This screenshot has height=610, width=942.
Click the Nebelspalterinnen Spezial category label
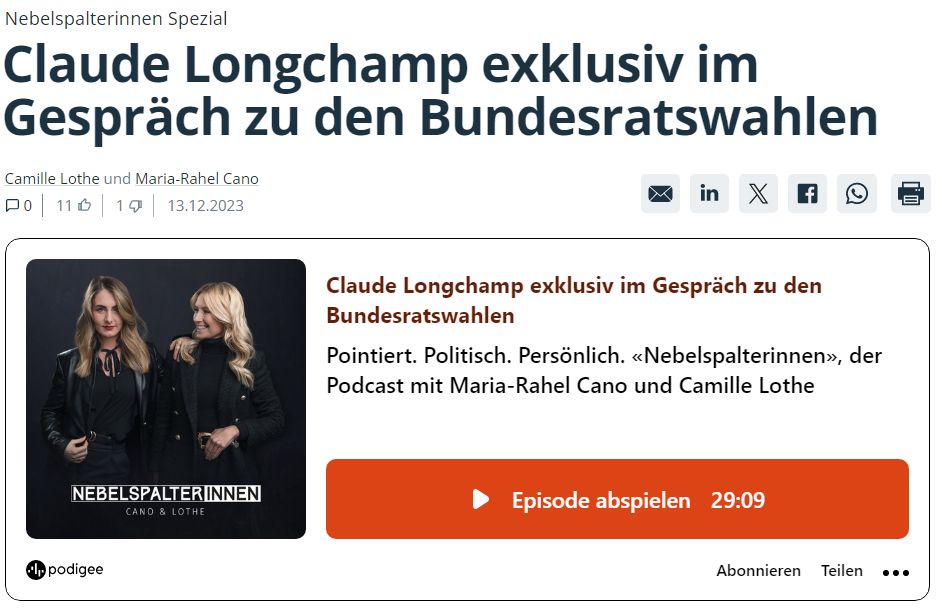pyautogui.click(x=116, y=19)
